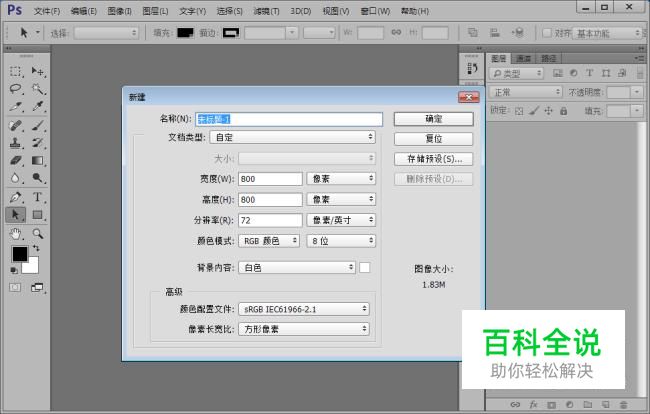Select the Hand tool

[15, 234]
